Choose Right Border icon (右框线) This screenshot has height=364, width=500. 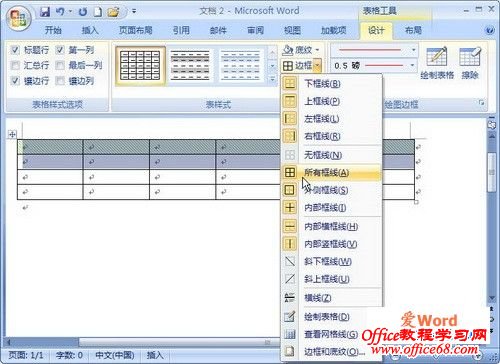(290, 136)
